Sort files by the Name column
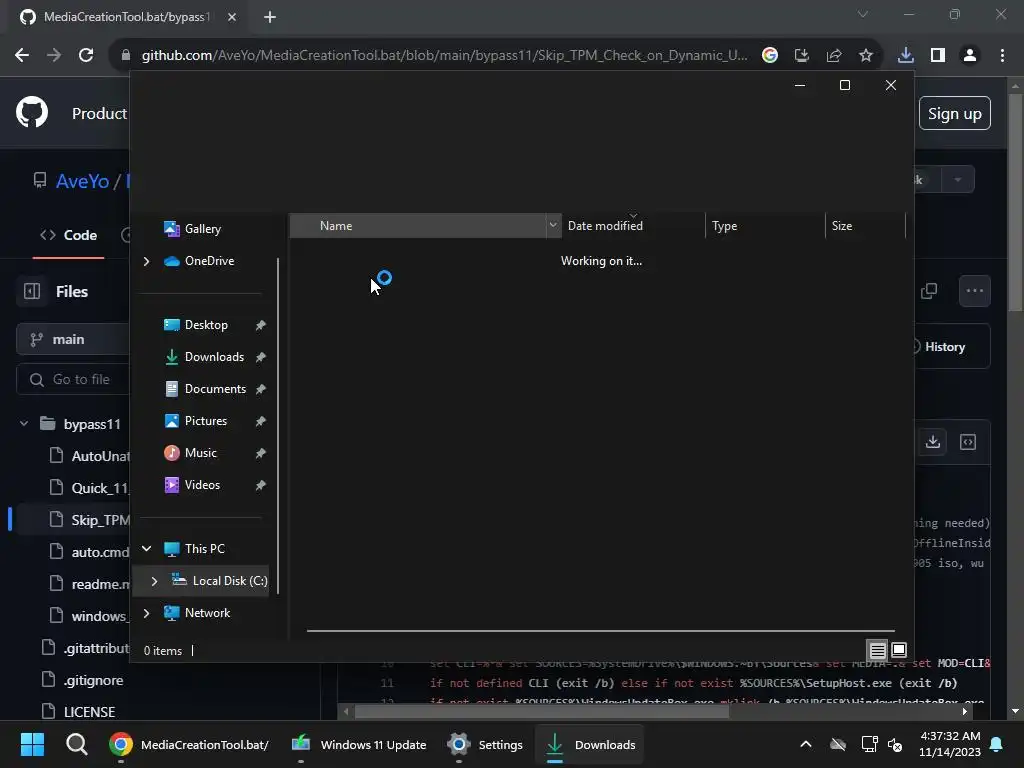Image resolution: width=1024 pixels, height=768 pixels. (418, 225)
